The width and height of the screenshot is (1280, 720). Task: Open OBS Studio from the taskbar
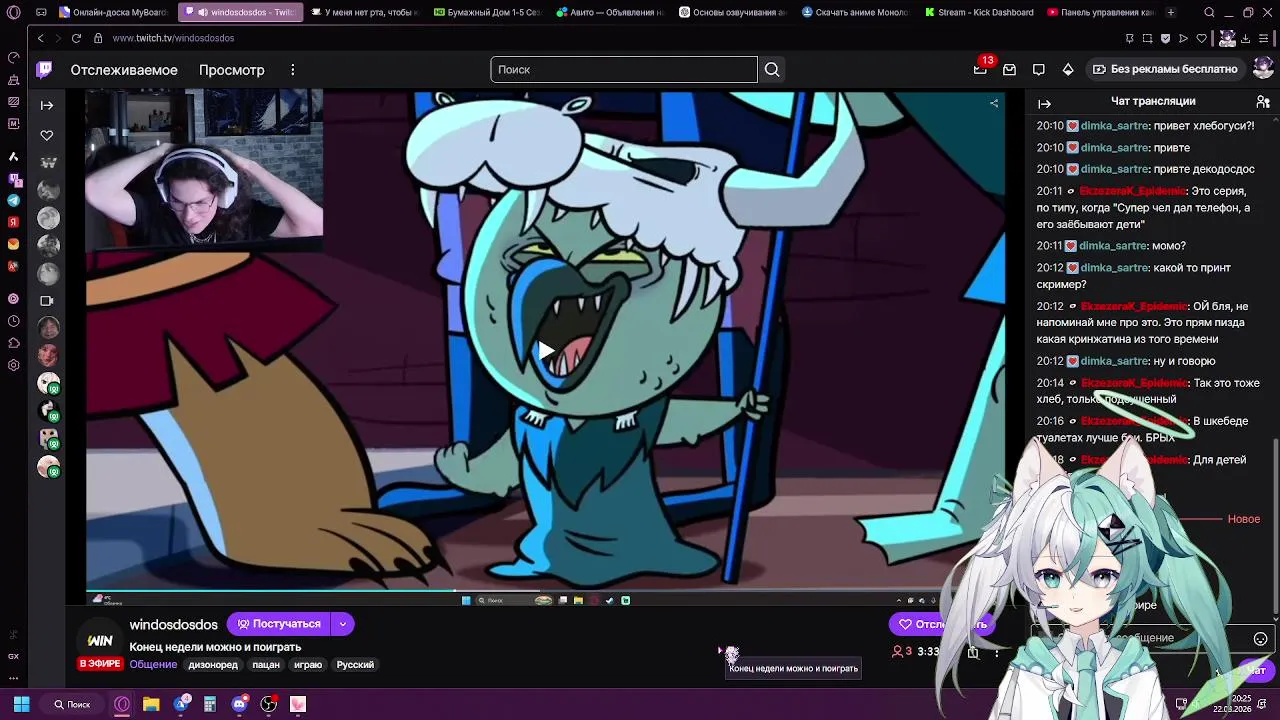click(x=268, y=704)
